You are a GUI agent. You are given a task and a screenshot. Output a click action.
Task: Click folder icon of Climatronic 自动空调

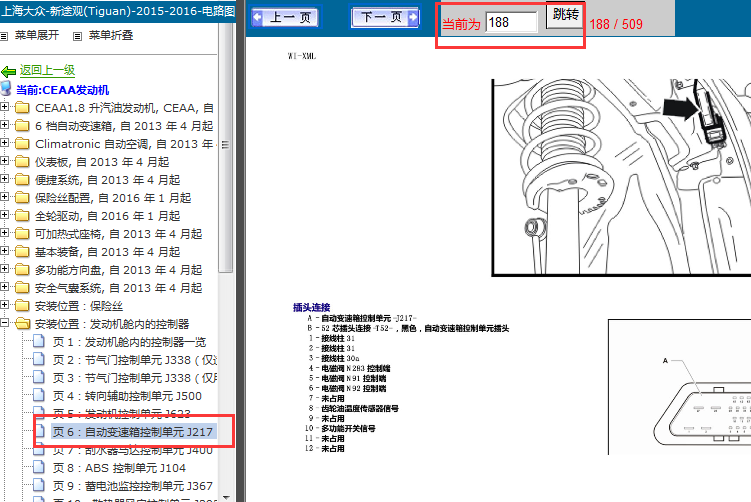pyautogui.click(x=22, y=143)
